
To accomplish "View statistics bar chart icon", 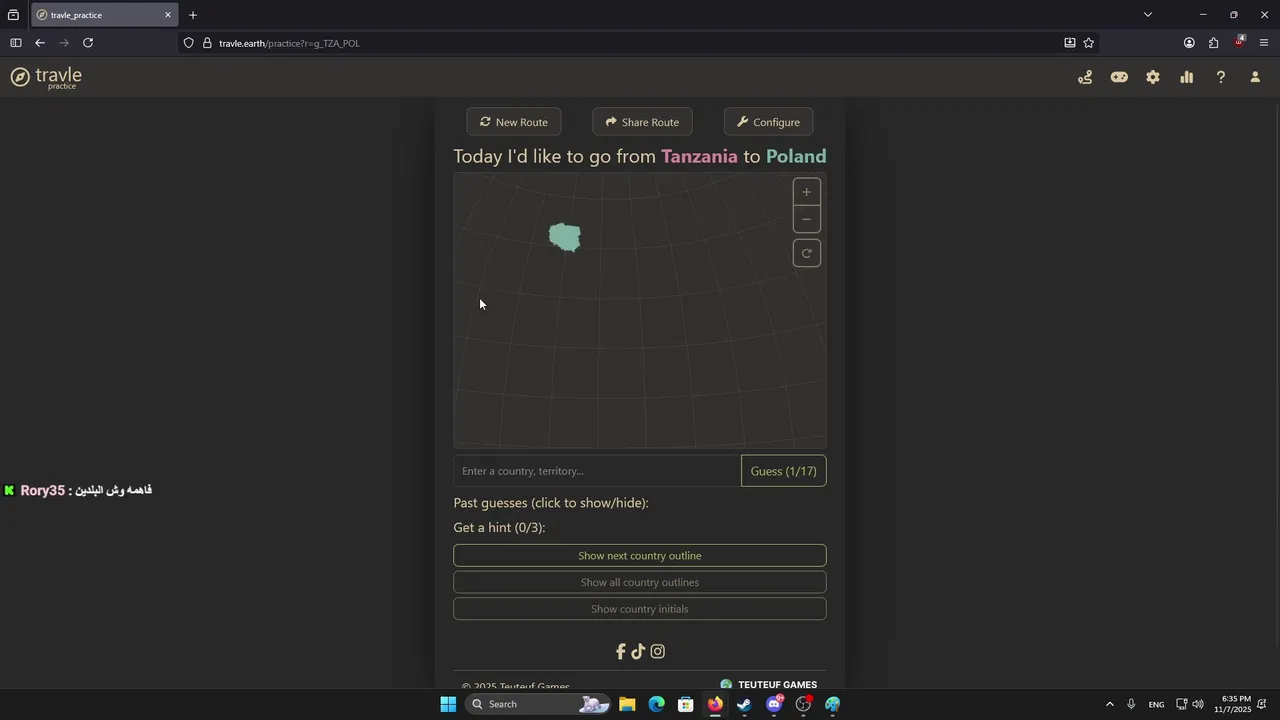I will (1187, 77).
